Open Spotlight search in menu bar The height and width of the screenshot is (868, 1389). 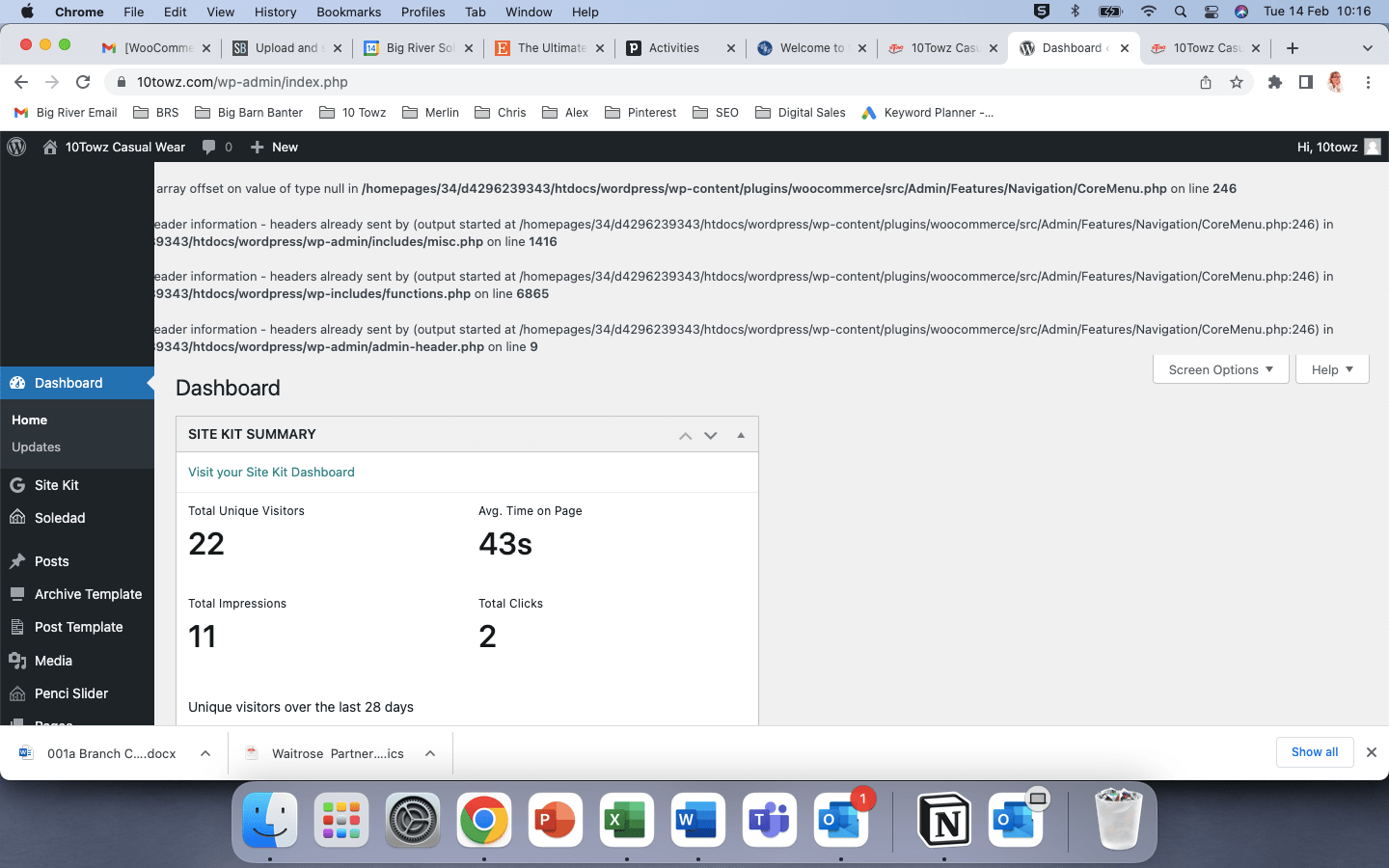[x=1181, y=12]
